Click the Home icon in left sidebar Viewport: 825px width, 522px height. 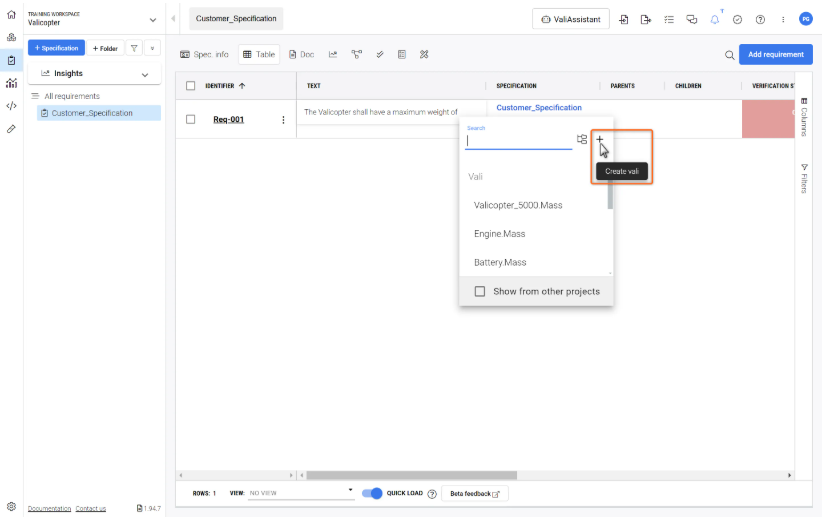coord(11,15)
